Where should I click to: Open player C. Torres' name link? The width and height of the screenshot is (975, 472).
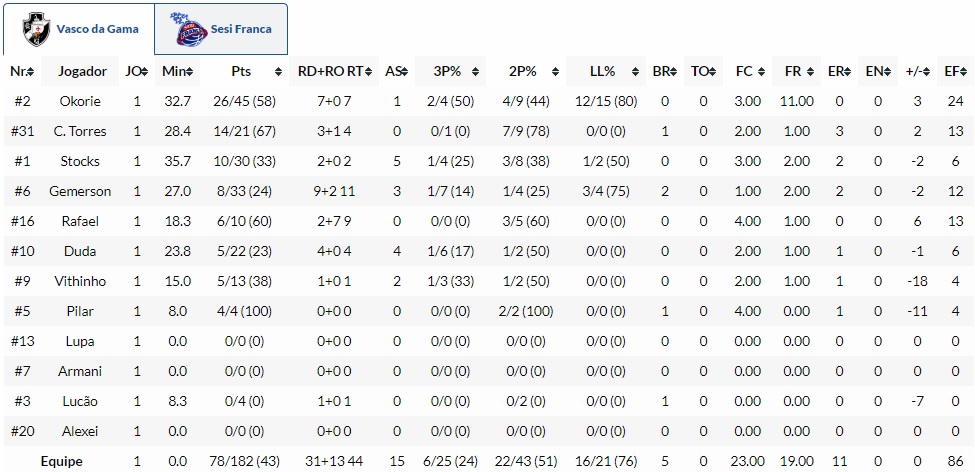tap(80, 131)
